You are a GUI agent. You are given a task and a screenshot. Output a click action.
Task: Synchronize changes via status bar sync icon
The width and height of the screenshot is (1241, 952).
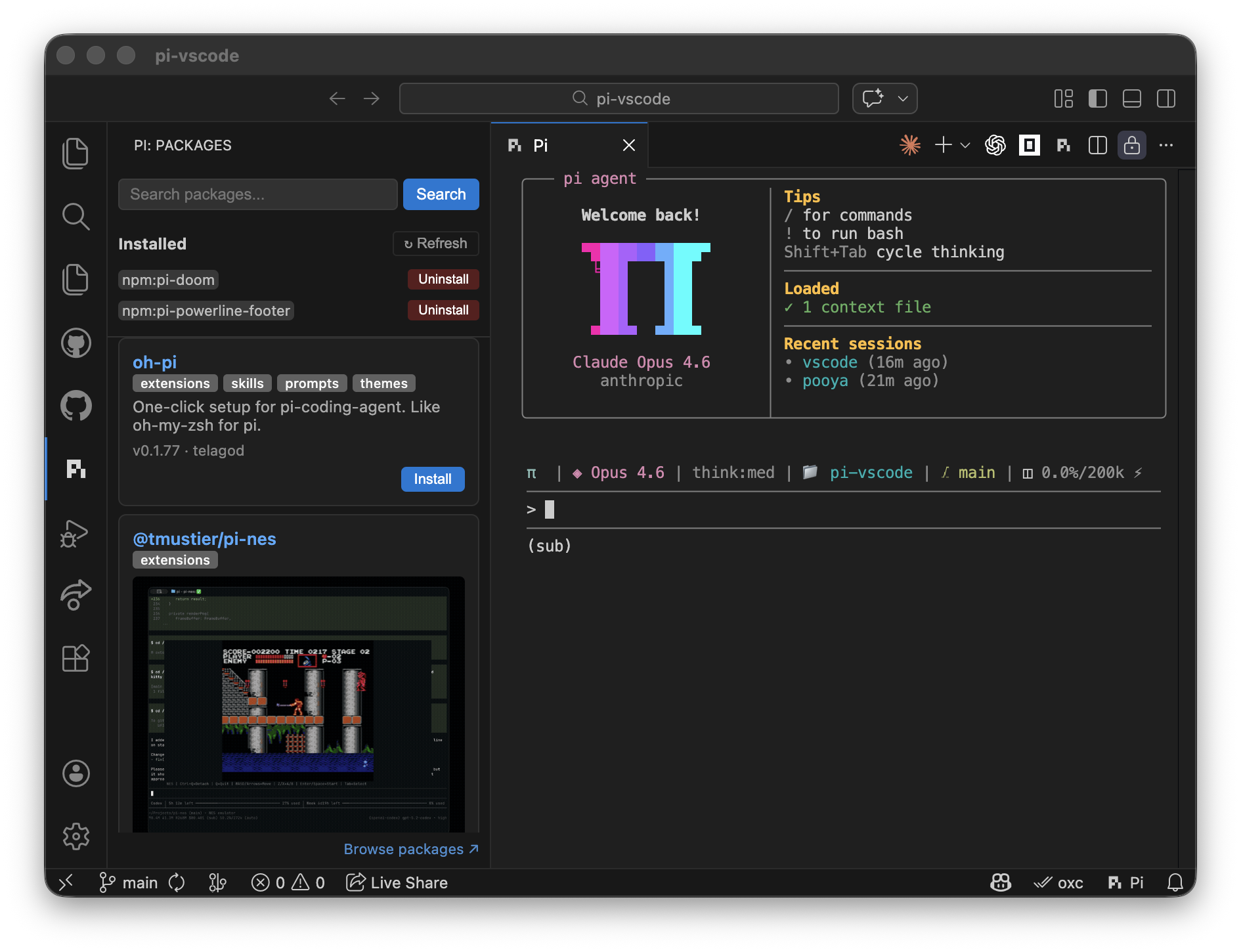177,882
